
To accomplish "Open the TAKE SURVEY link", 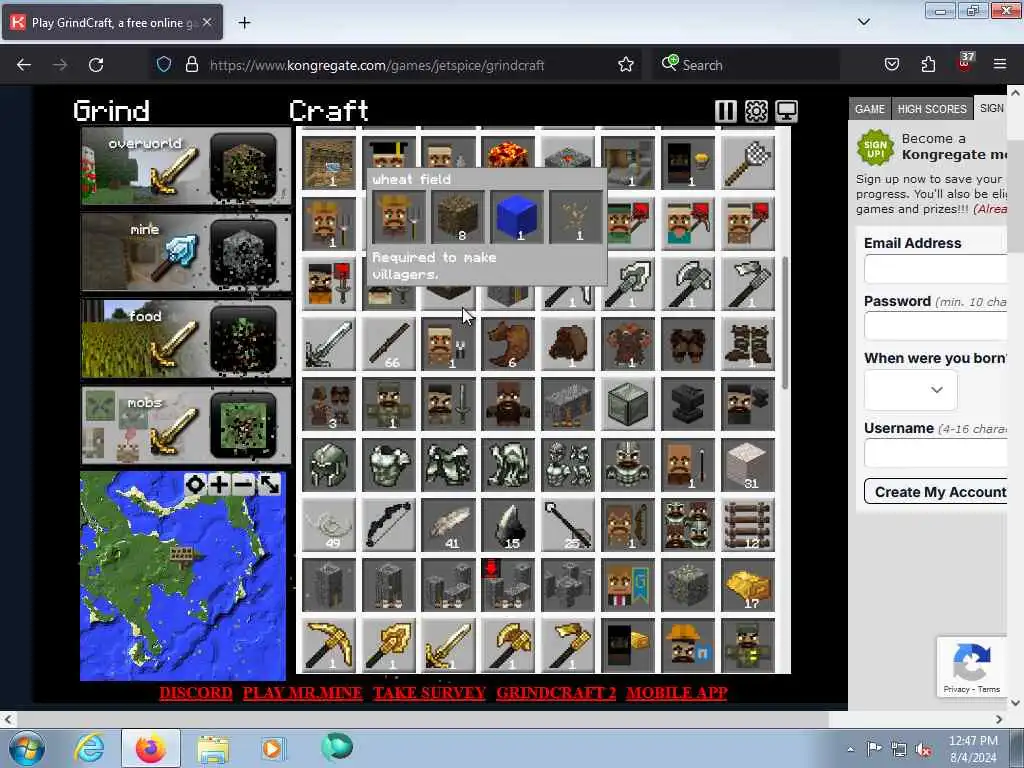I will pyautogui.click(x=429, y=693).
